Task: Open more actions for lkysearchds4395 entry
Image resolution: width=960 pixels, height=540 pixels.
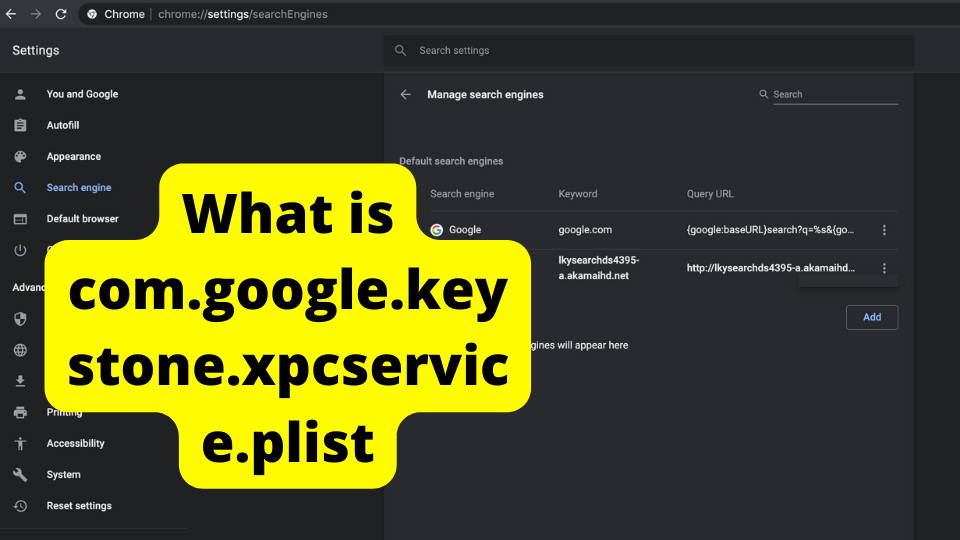Action: pyautogui.click(x=884, y=268)
